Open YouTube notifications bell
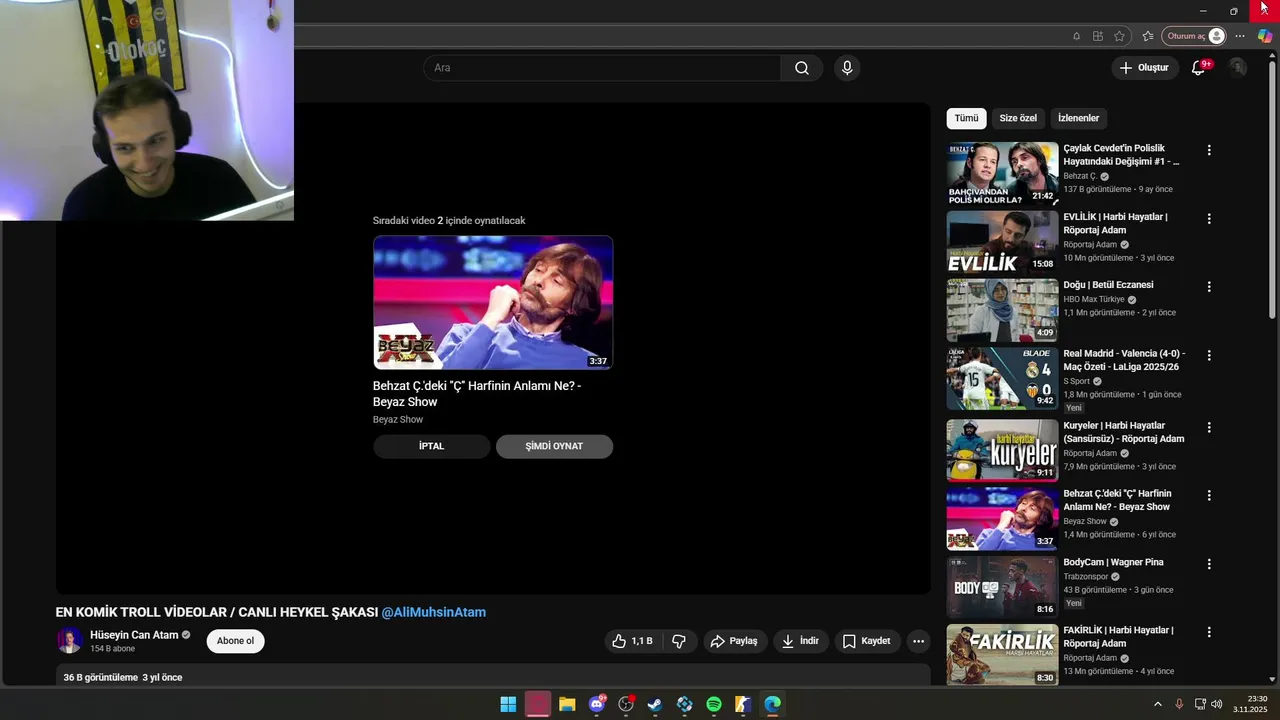This screenshot has height=720, width=1280. click(x=1198, y=68)
